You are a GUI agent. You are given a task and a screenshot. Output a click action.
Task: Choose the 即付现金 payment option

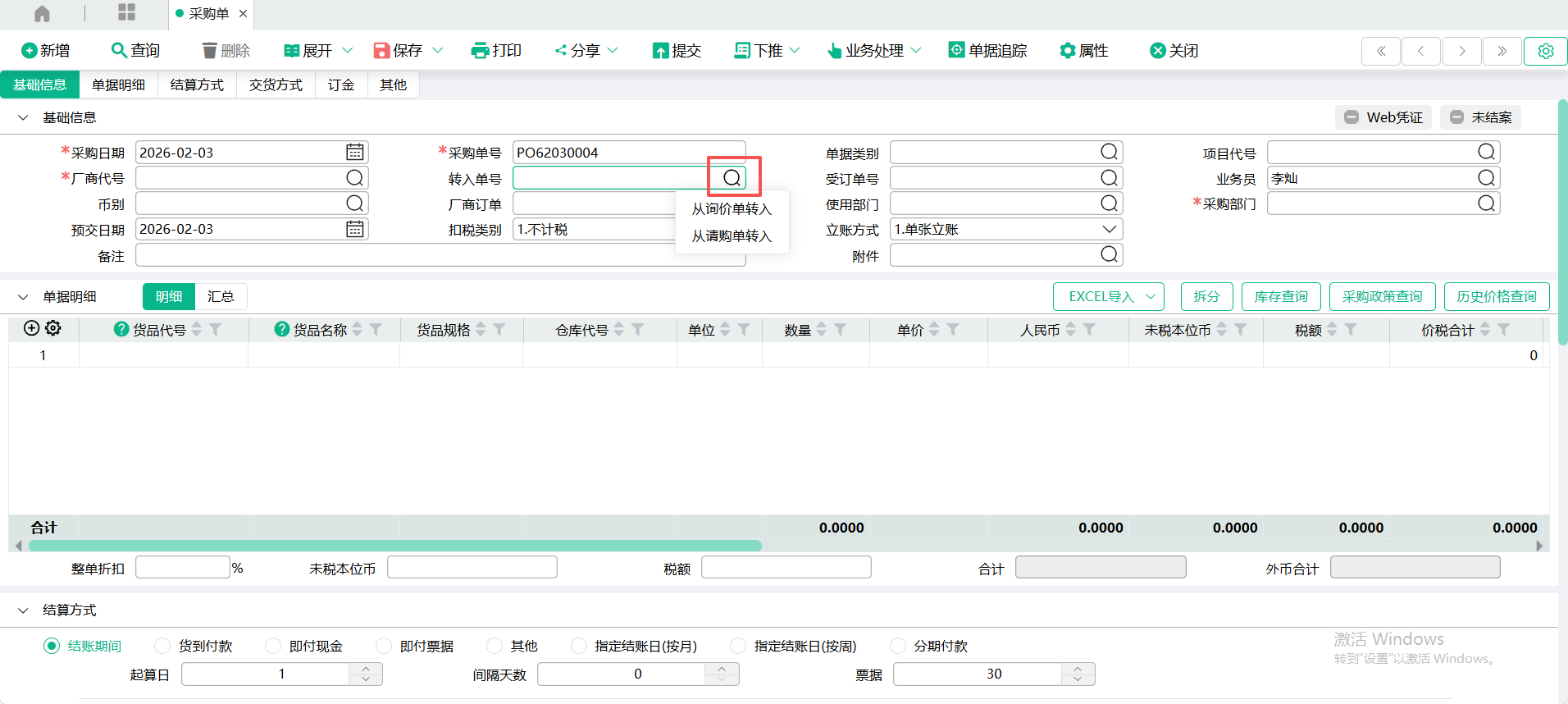[x=273, y=646]
